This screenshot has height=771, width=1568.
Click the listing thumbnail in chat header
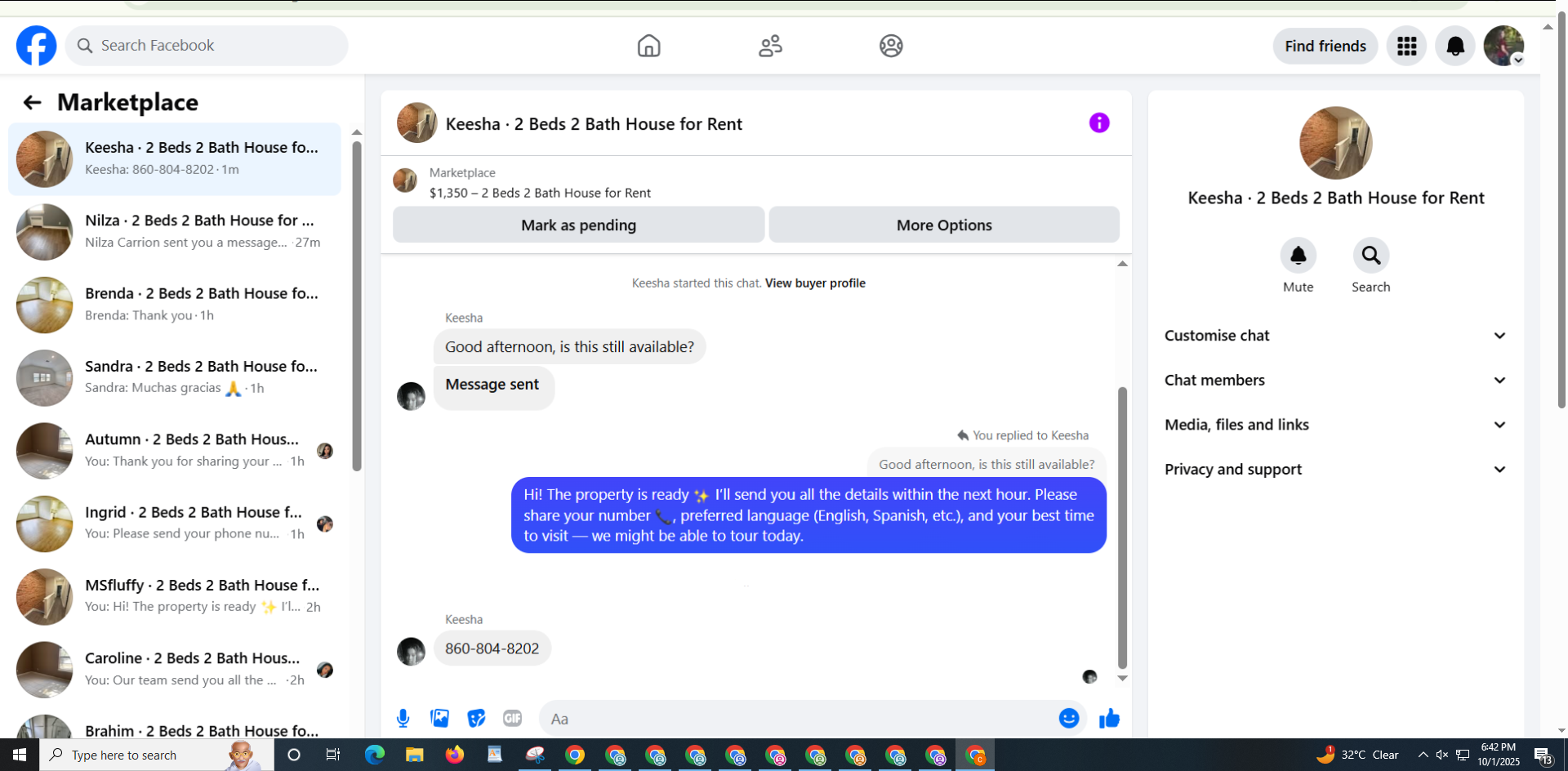coord(416,123)
